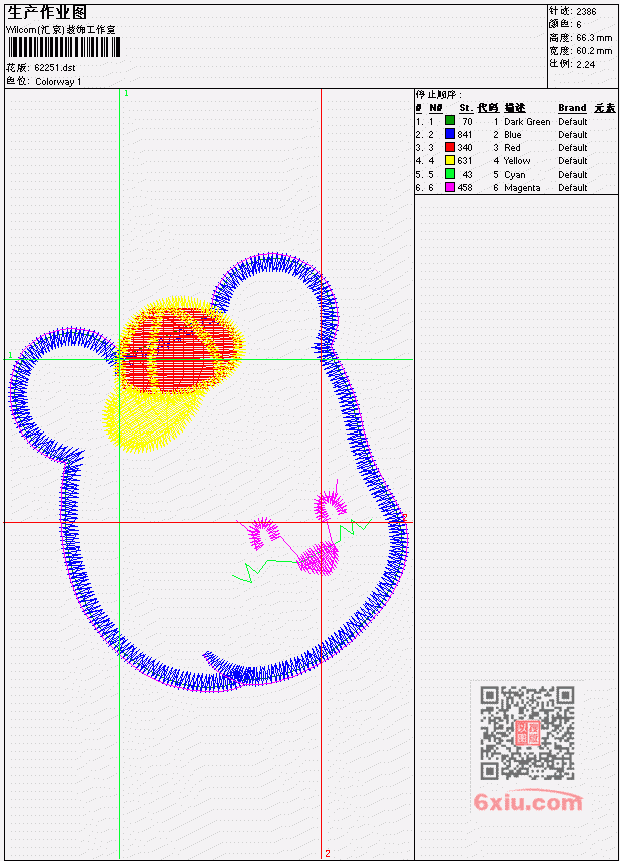Click the Blue color name
The width and height of the screenshot is (620, 861).
pyautogui.click(x=512, y=135)
